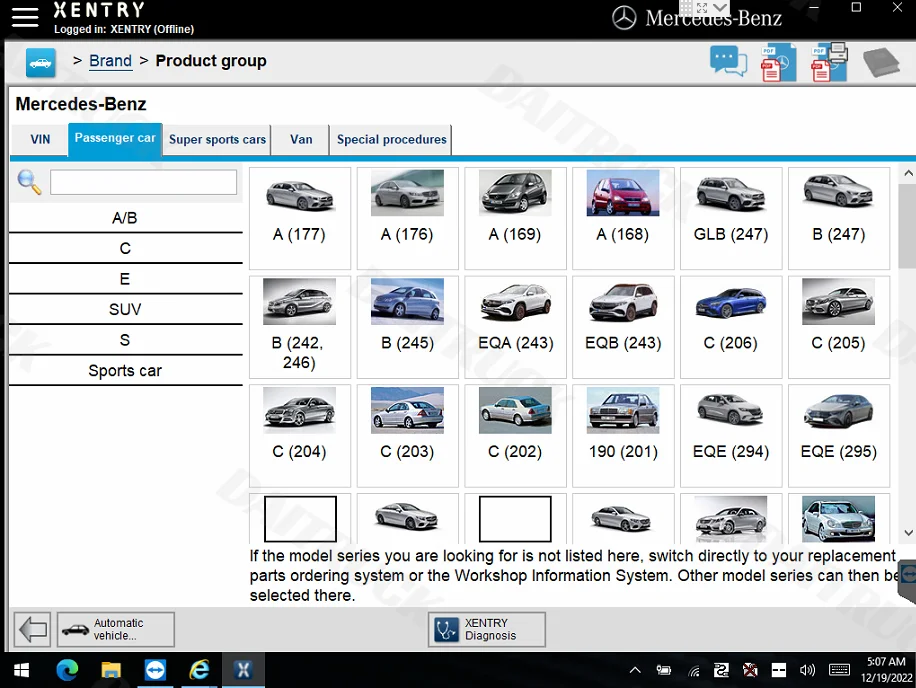Select the B (247) model
Image resolution: width=916 pixels, height=688 pixels.
[x=838, y=218]
